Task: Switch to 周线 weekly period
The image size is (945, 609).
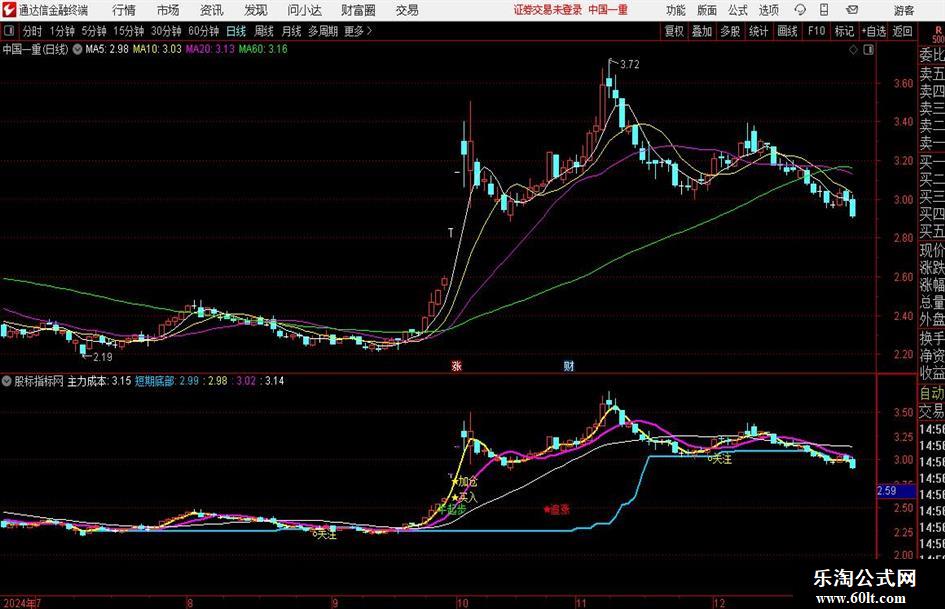Action: tap(264, 31)
